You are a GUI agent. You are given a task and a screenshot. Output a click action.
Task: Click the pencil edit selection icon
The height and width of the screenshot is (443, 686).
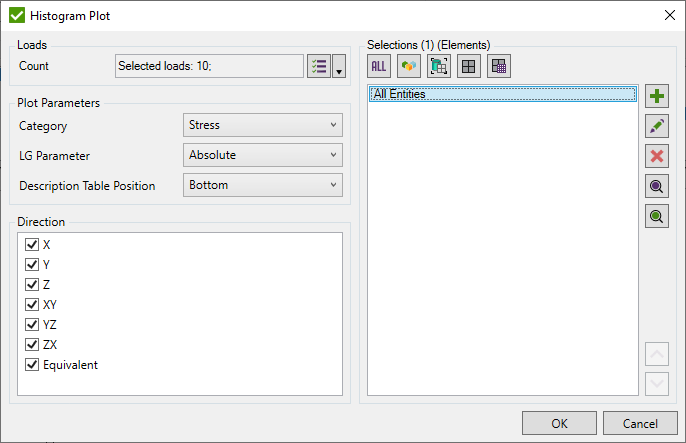(x=657, y=126)
